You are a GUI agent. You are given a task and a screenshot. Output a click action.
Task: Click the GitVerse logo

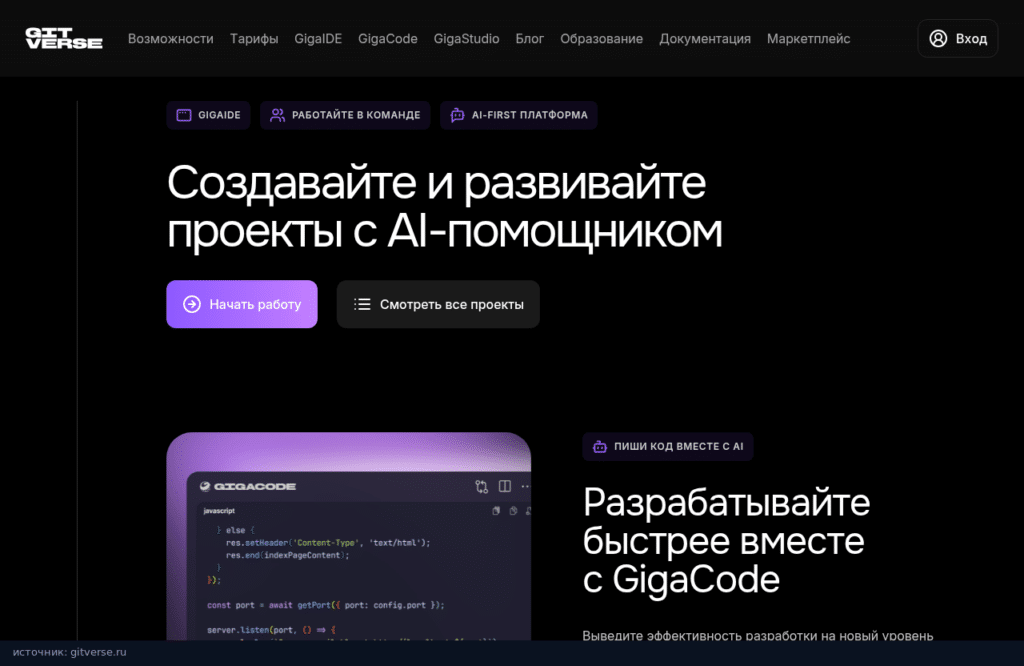pyautogui.click(x=64, y=39)
